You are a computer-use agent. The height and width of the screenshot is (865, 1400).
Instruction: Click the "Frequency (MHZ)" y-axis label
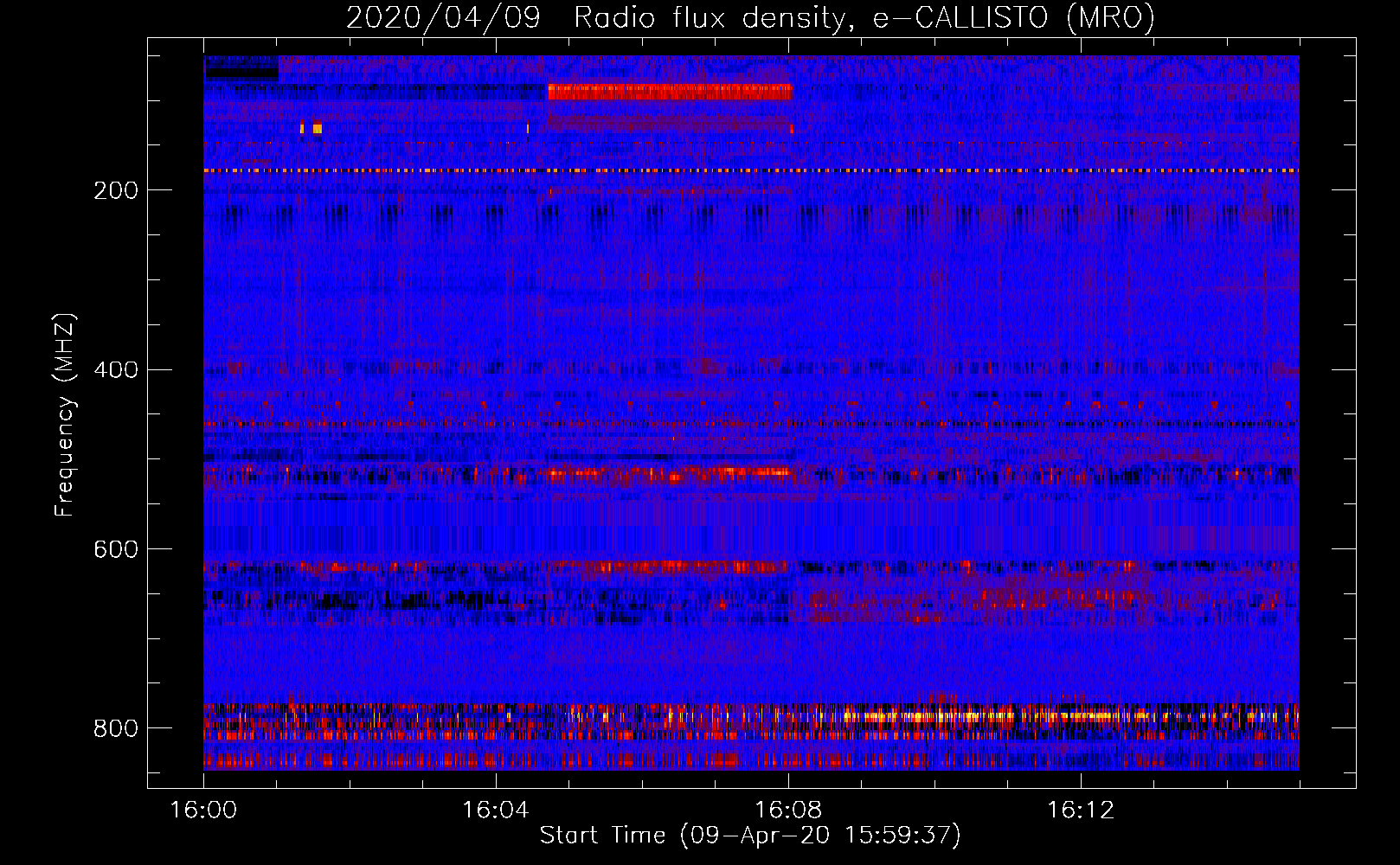click(64, 414)
